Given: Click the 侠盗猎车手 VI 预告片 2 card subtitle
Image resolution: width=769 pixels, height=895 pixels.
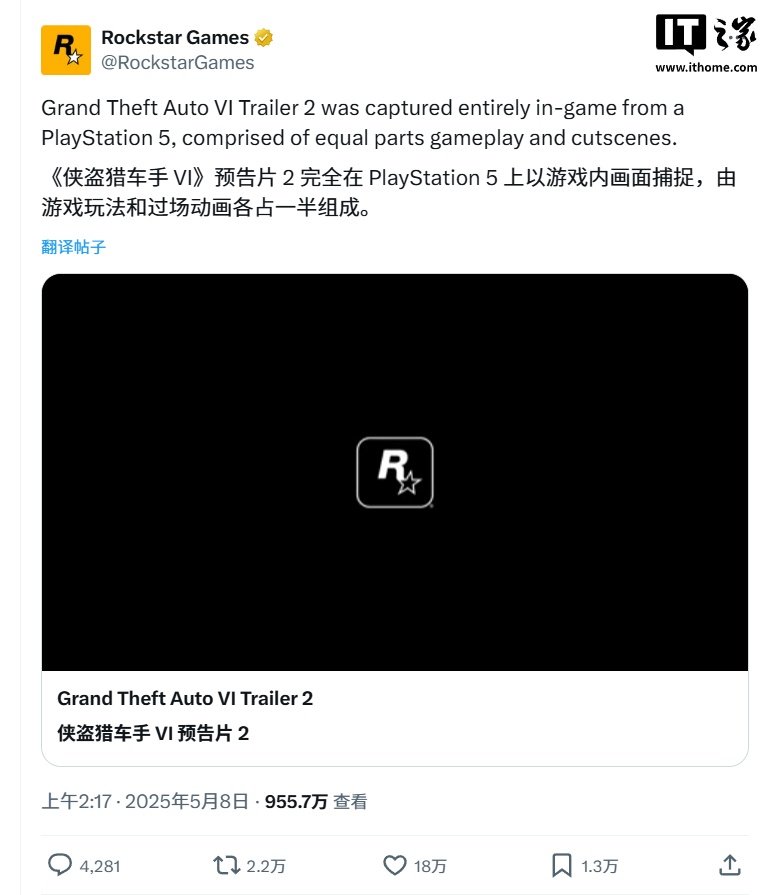Looking at the screenshot, I should (153, 733).
